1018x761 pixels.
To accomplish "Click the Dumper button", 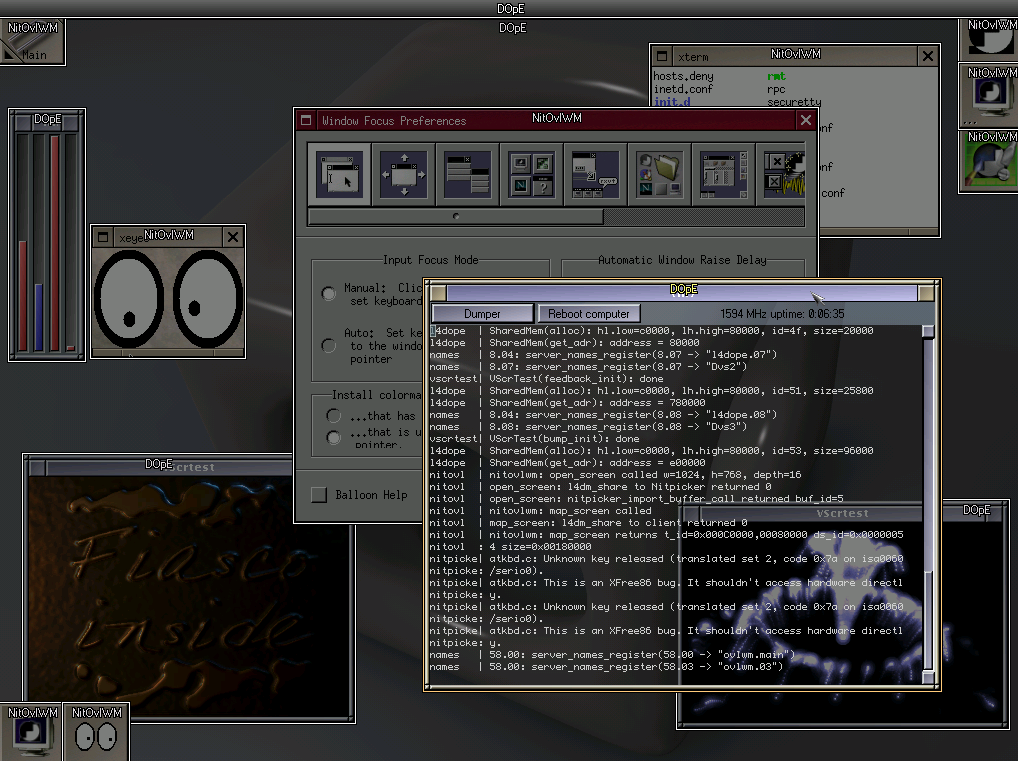I will (482, 314).
